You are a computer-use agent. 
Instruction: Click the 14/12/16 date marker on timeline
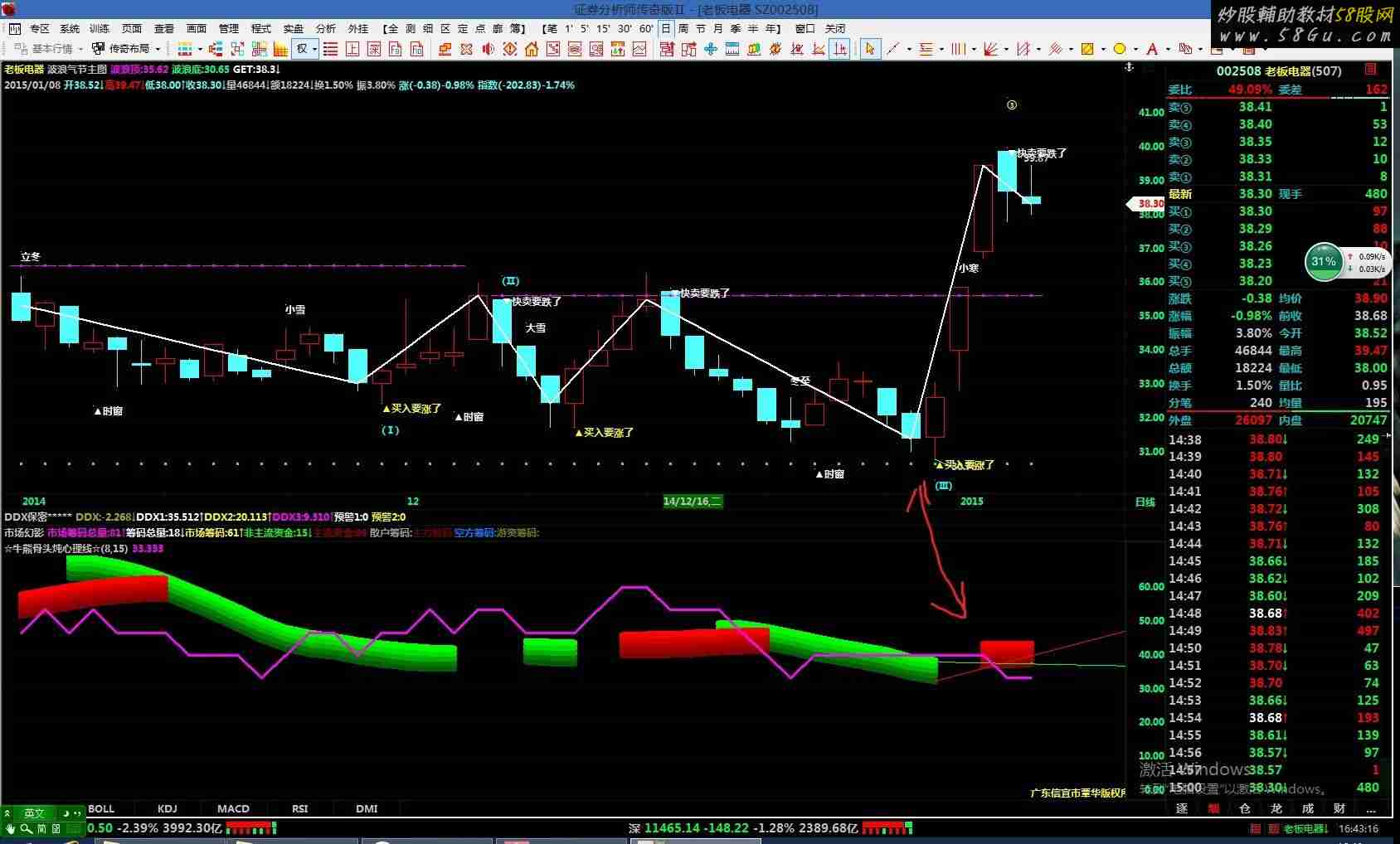point(693,501)
